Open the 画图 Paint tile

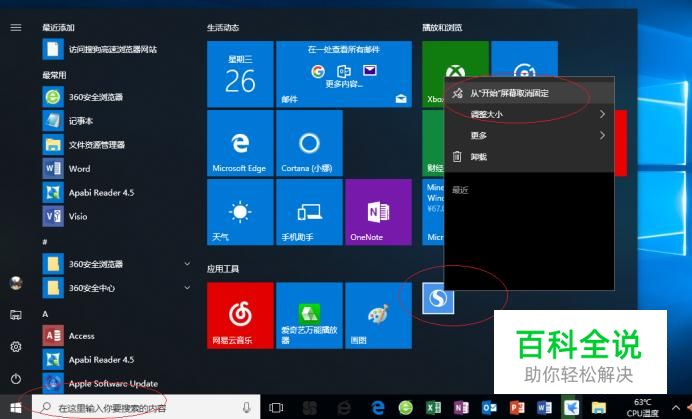(378, 316)
